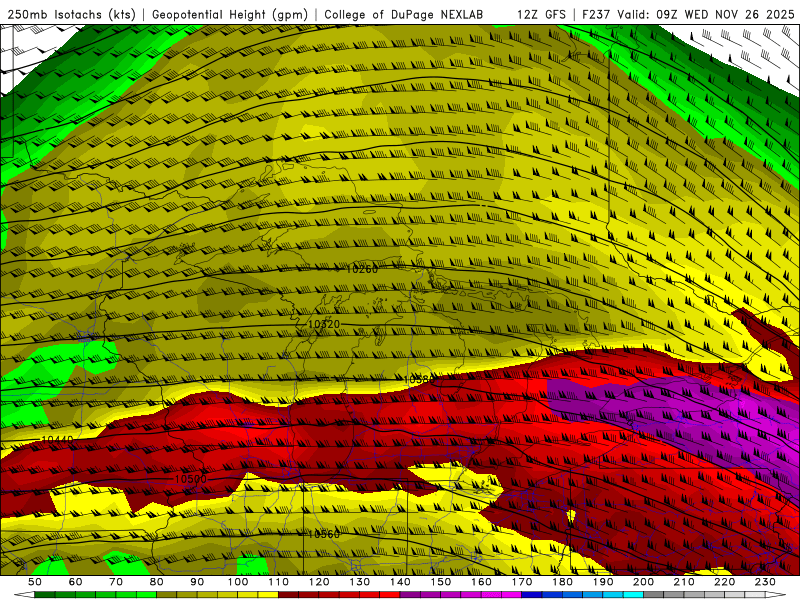Click the 110 value on color scale

click(x=279, y=582)
